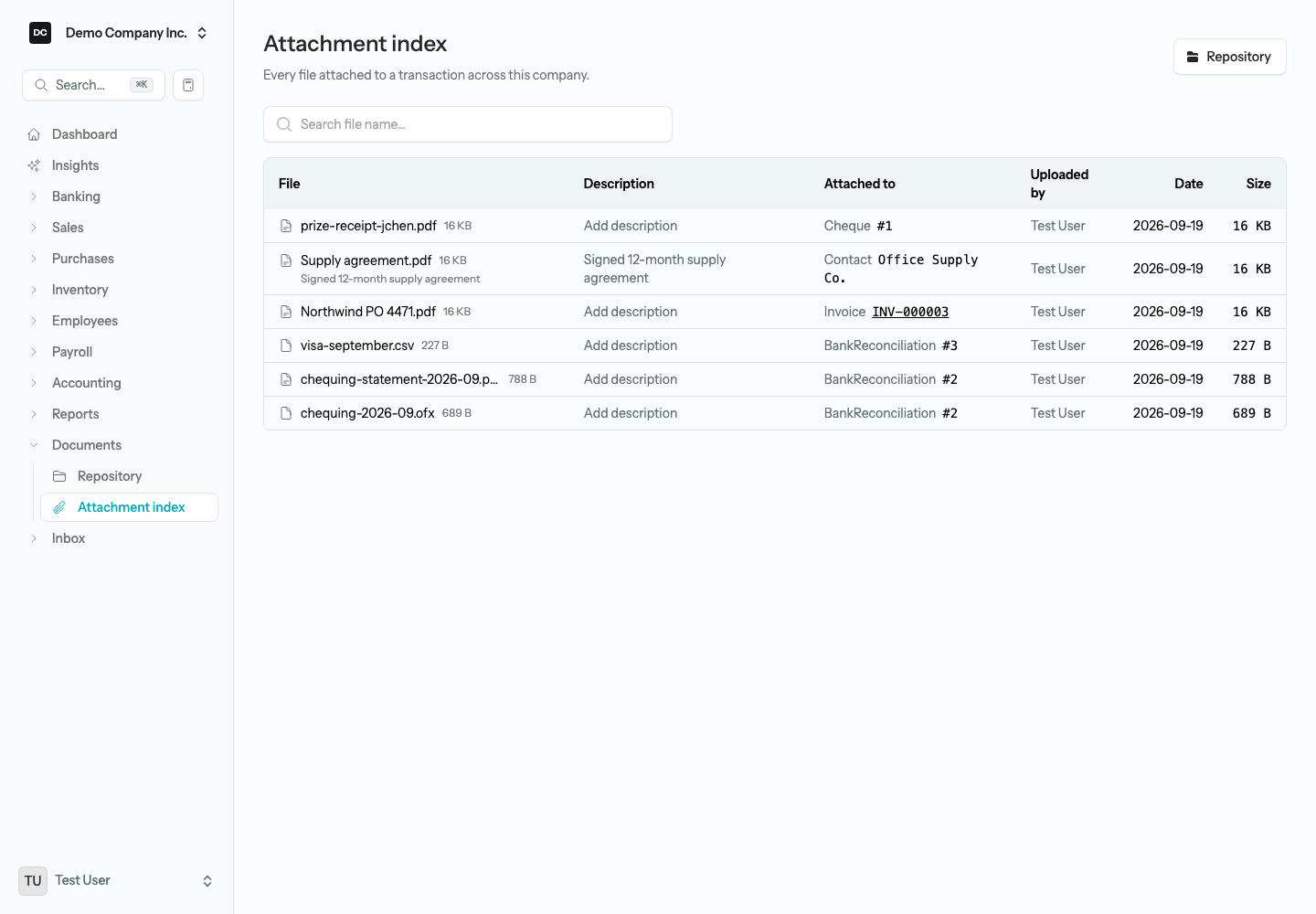Click the Insights sparkle icon
The width and height of the screenshot is (1316, 914).
[34, 165]
